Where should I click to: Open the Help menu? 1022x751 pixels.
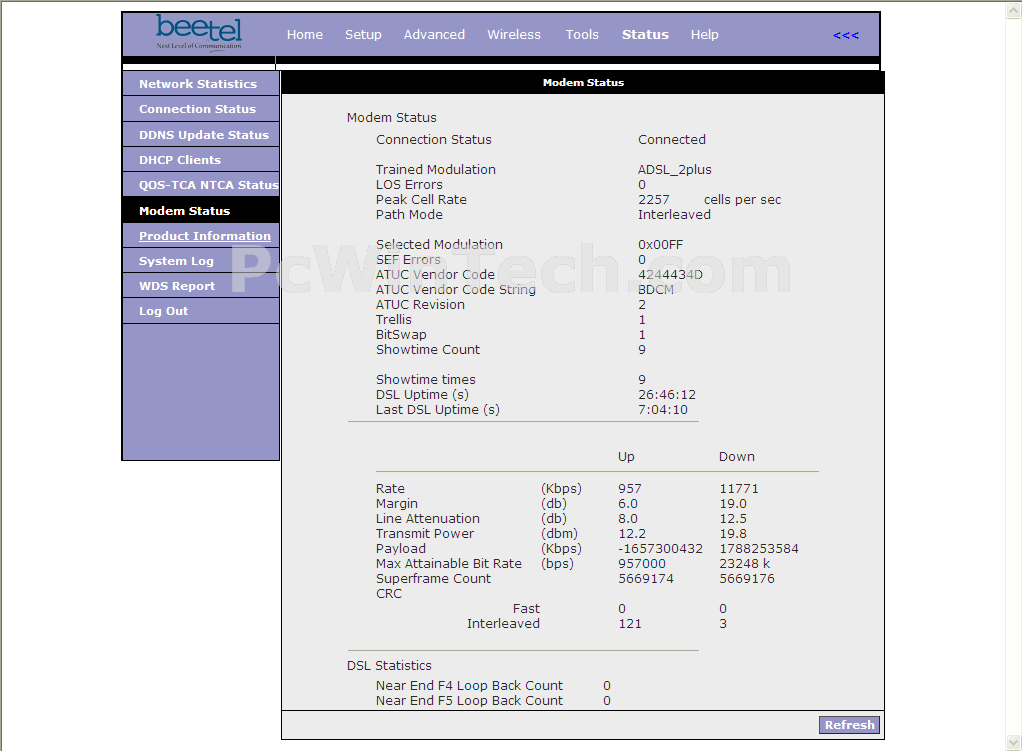pyautogui.click(x=705, y=35)
